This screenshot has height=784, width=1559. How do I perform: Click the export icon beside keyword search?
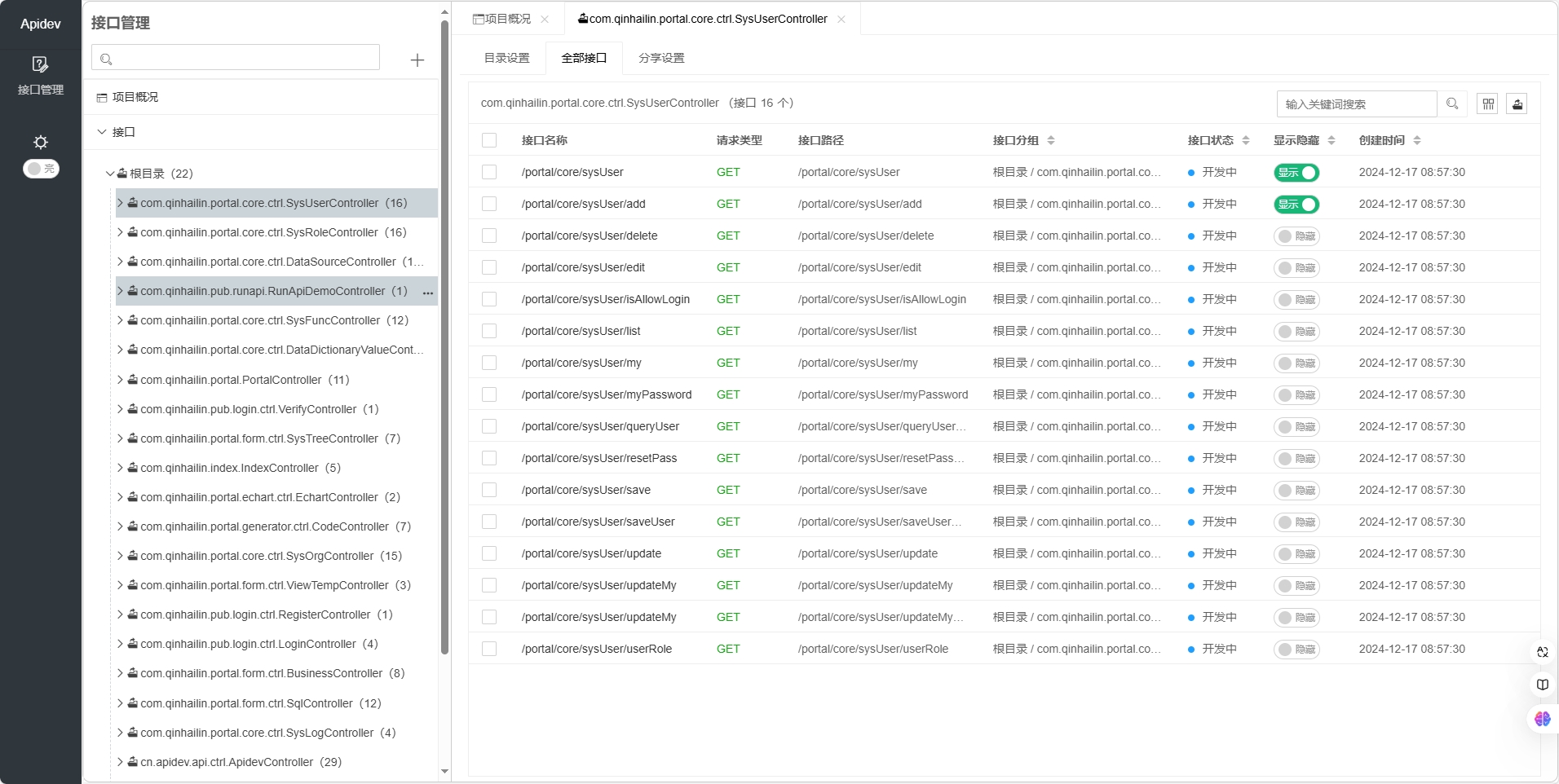pos(1516,104)
